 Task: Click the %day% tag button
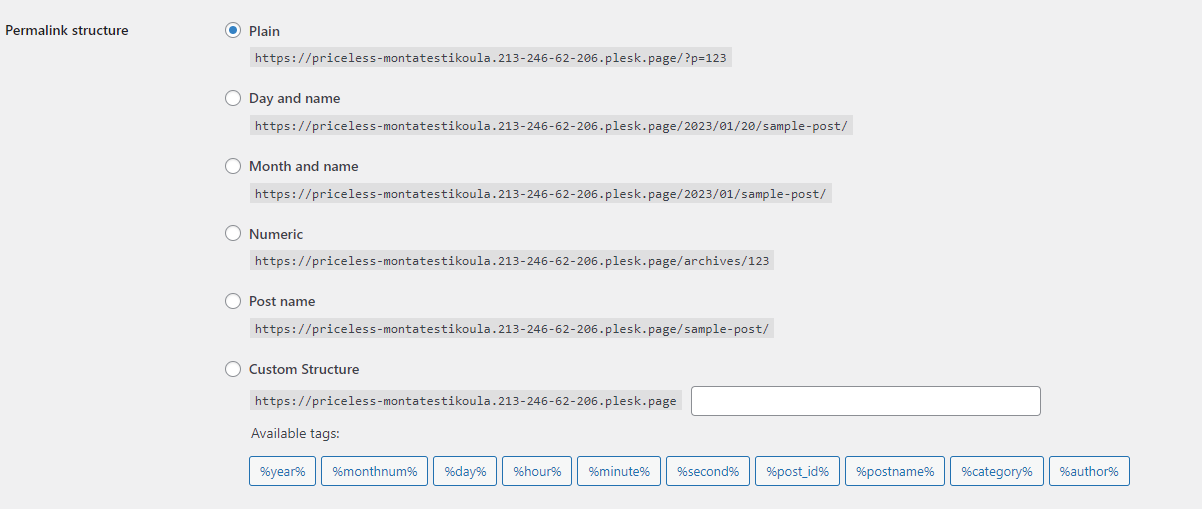(465, 471)
